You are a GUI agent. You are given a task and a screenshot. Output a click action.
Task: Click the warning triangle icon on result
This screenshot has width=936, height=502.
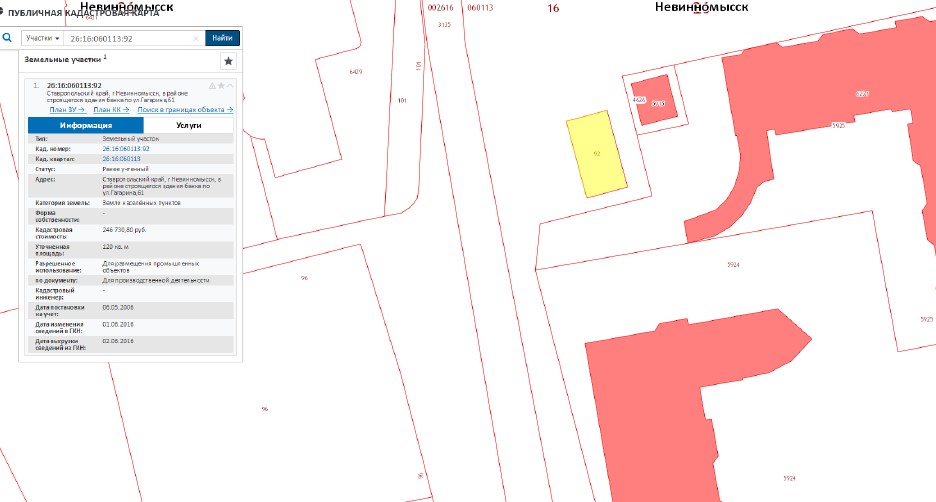[x=211, y=86]
